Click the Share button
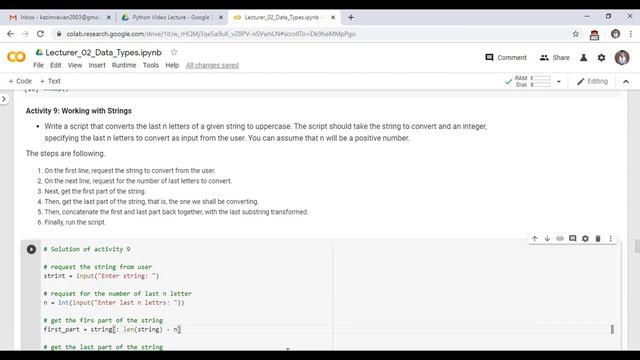The width and height of the screenshot is (640, 360). tap(554, 58)
